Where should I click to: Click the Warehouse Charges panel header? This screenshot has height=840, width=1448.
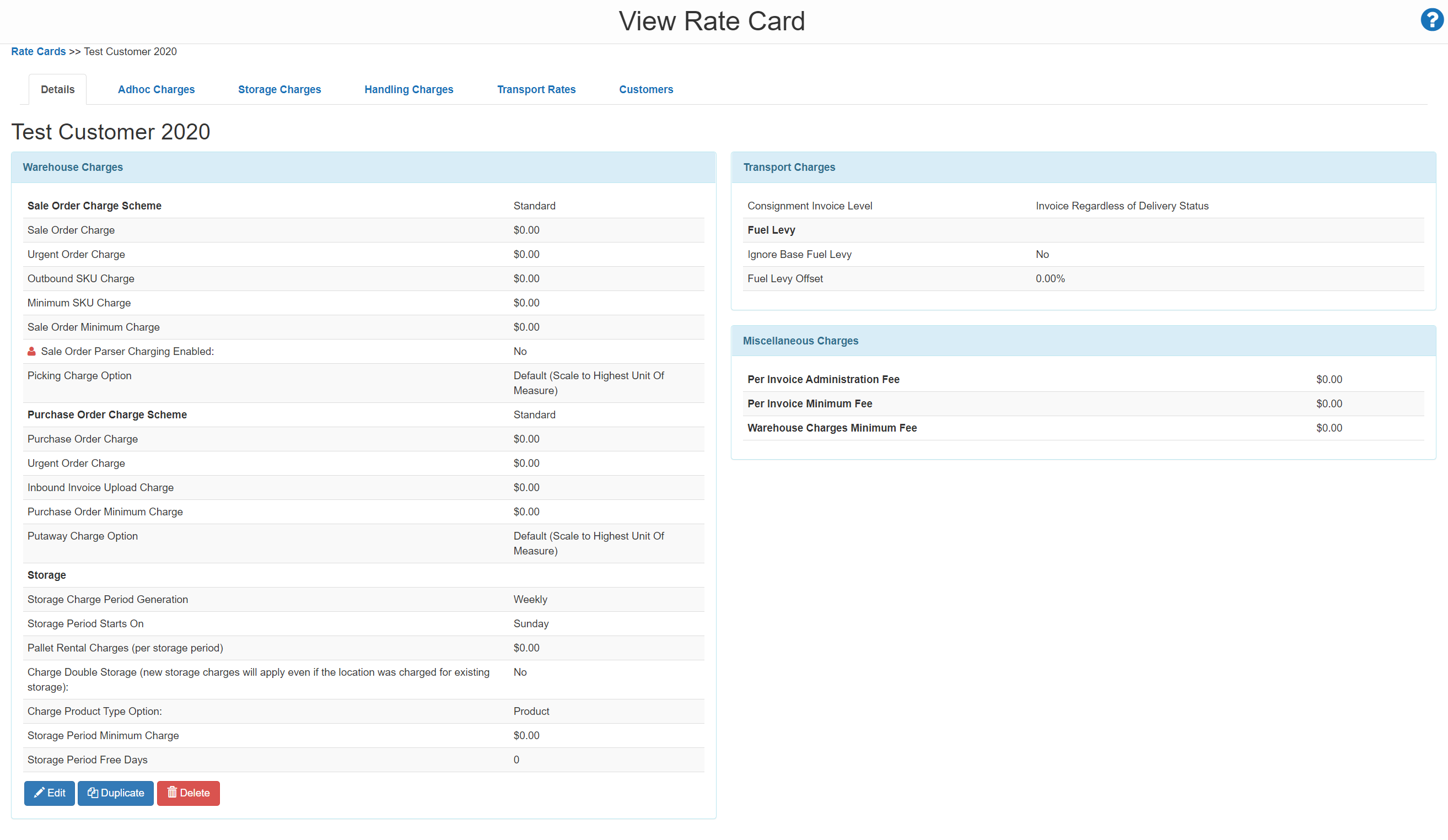click(x=73, y=167)
